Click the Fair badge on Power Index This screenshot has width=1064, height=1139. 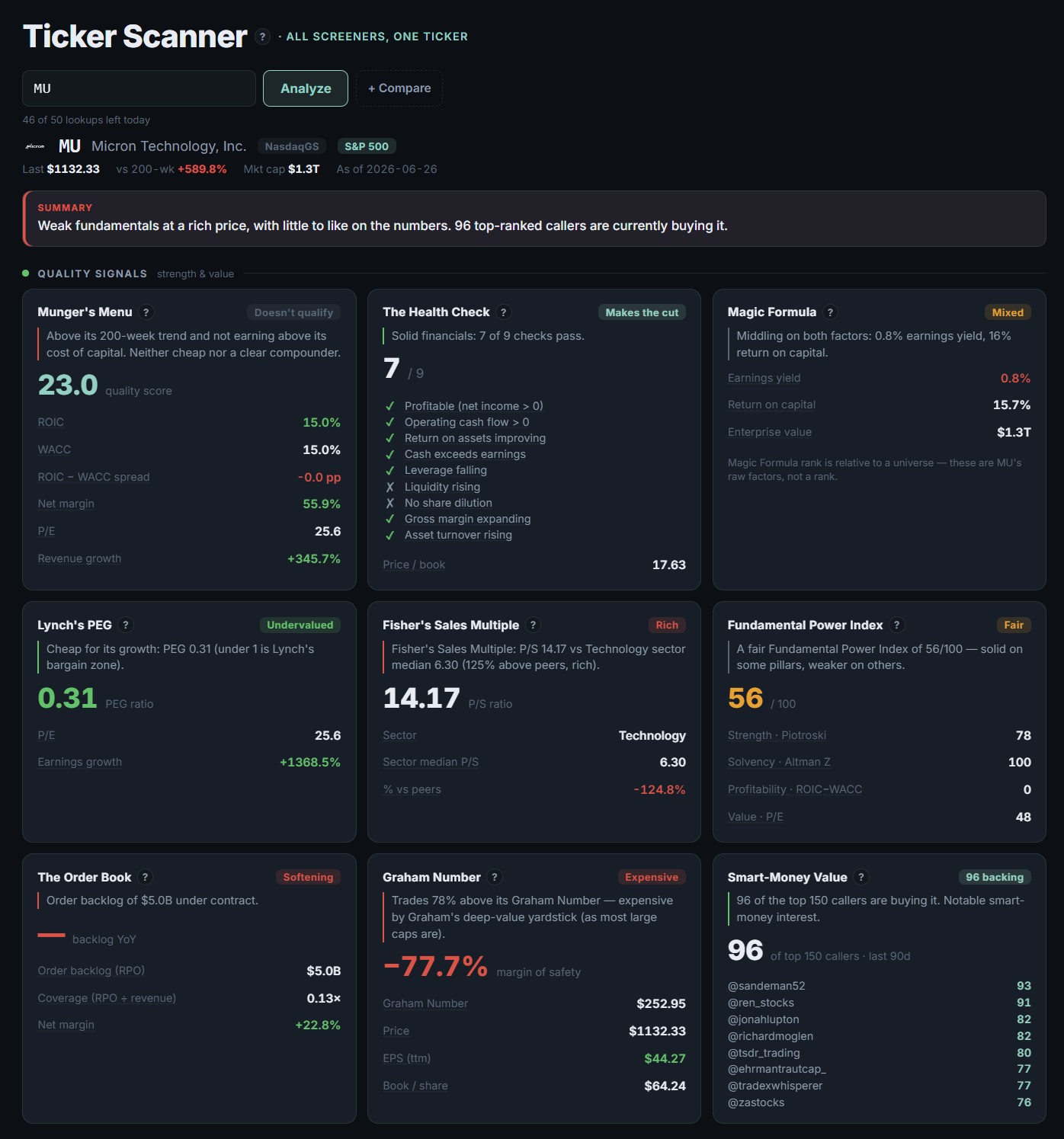pyautogui.click(x=1014, y=625)
